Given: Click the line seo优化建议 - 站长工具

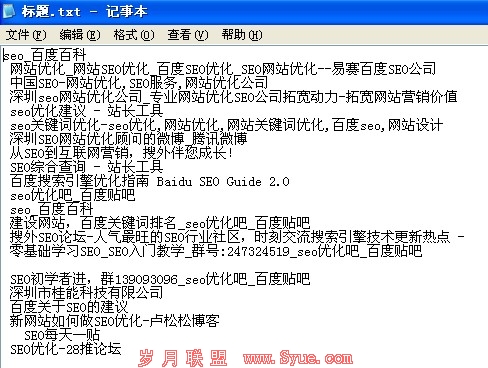Looking at the screenshot, I should click(87, 111).
